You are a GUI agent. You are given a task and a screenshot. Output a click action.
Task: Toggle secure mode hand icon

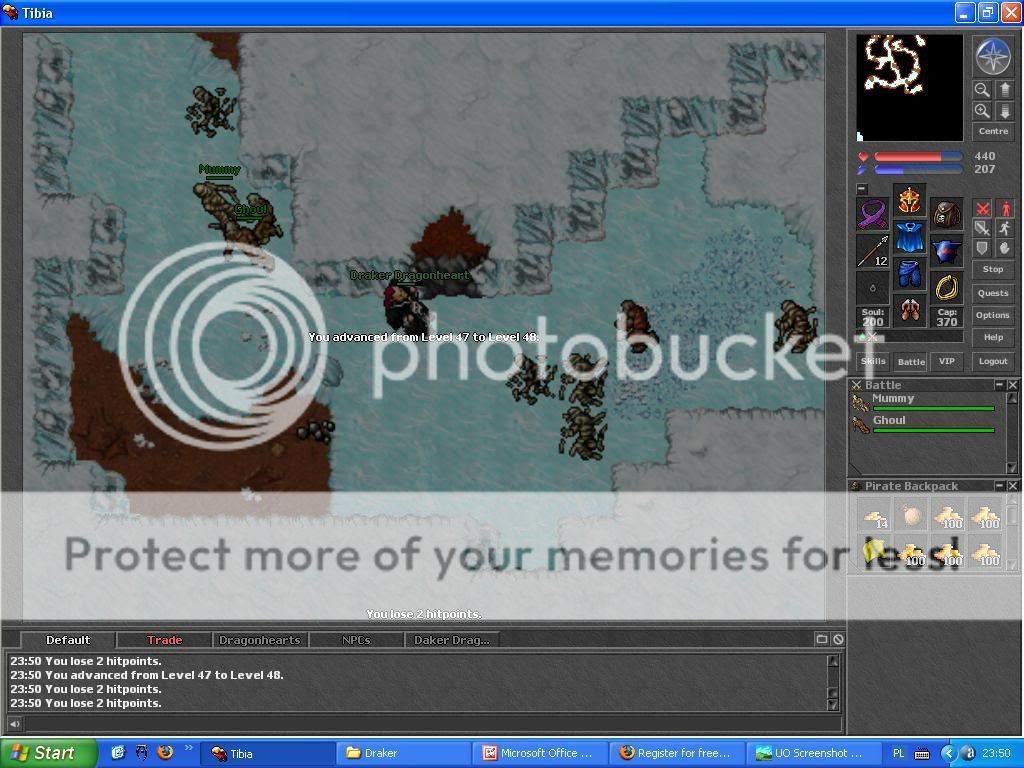pos(1005,248)
